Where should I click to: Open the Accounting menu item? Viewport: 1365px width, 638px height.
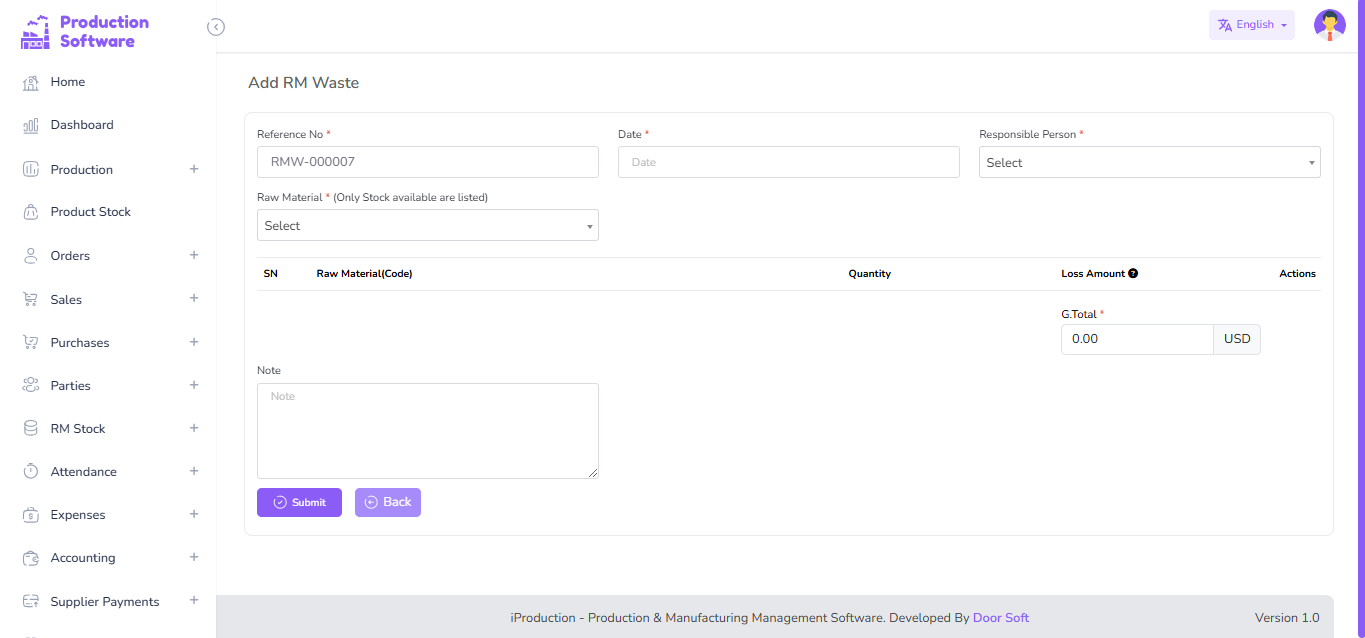(x=83, y=558)
